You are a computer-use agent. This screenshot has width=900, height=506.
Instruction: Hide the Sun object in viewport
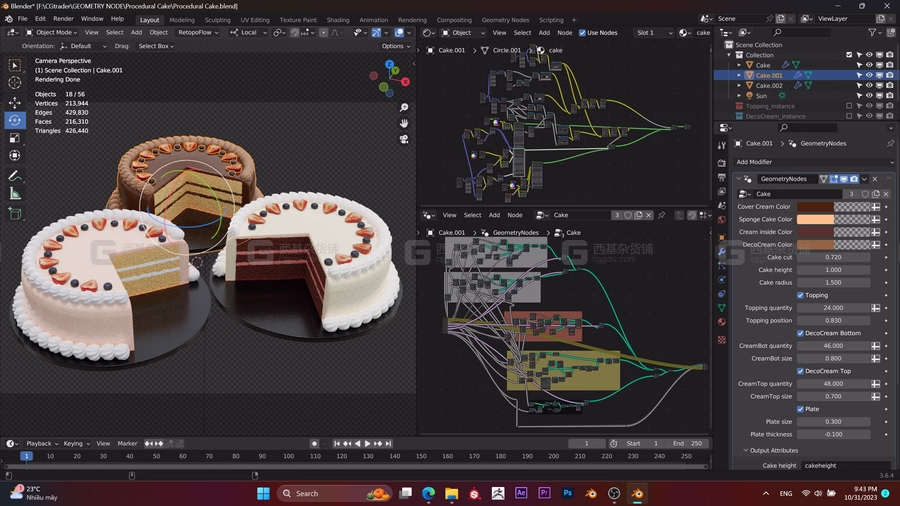click(x=869, y=96)
